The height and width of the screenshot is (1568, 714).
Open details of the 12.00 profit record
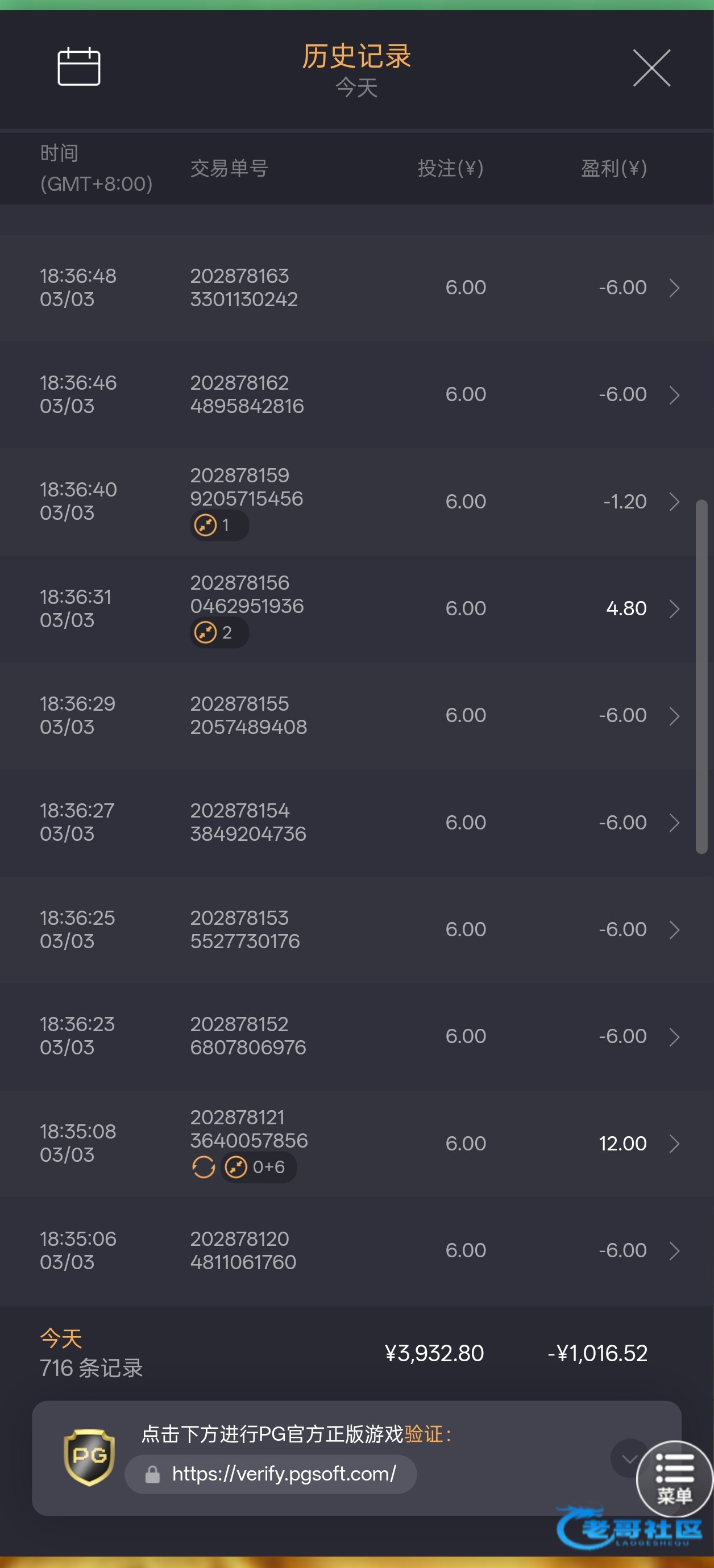tap(674, 1143)
